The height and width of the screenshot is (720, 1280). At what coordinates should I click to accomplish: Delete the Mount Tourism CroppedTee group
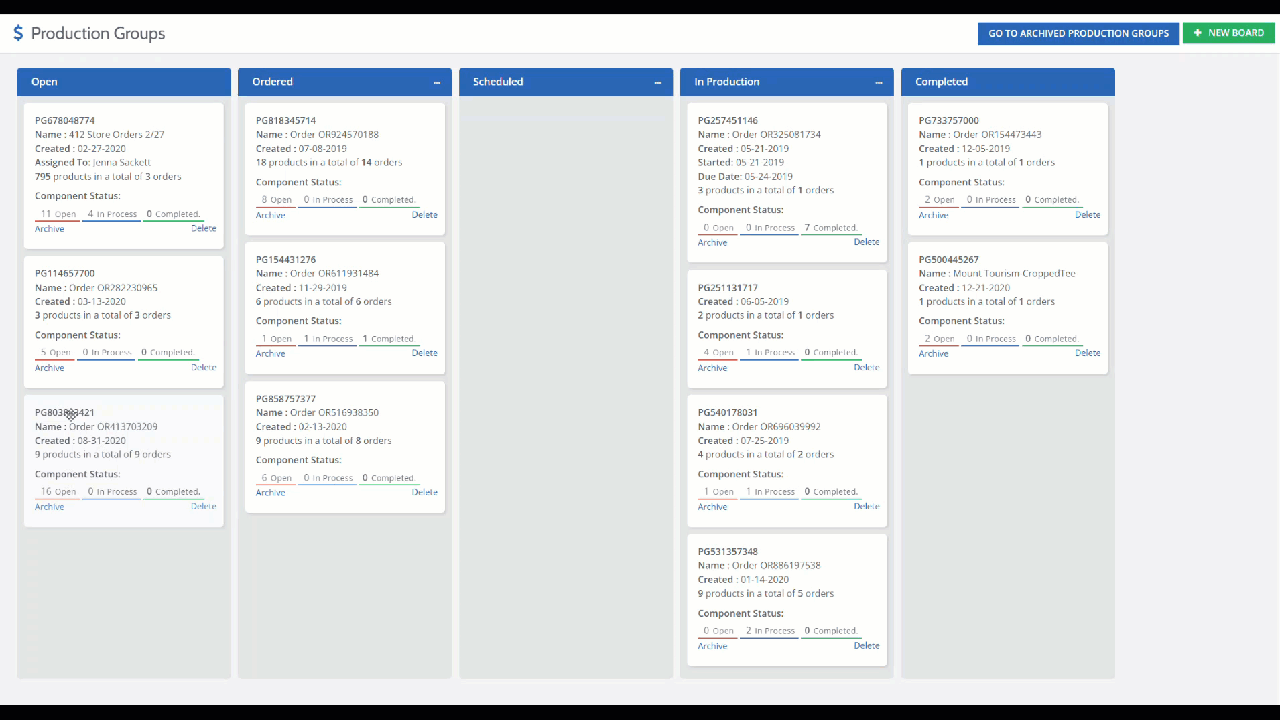[1087, 353]
